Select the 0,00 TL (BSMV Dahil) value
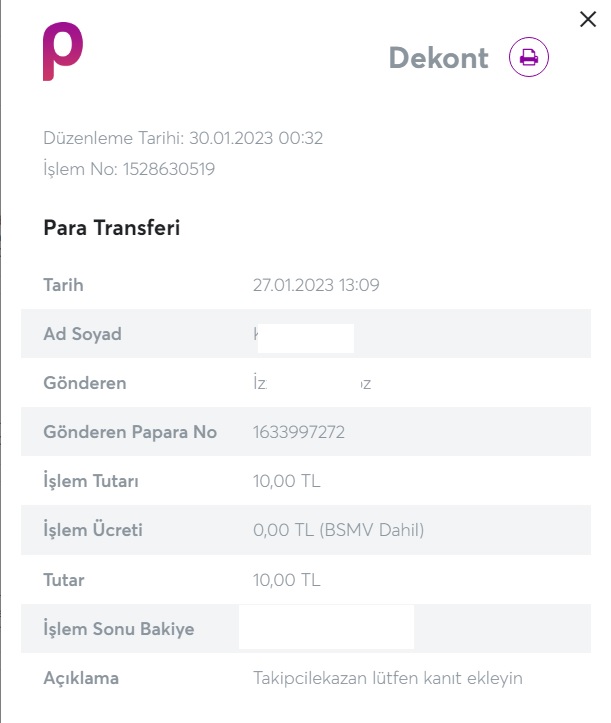The image size is (611, 723). click(339, 530)
